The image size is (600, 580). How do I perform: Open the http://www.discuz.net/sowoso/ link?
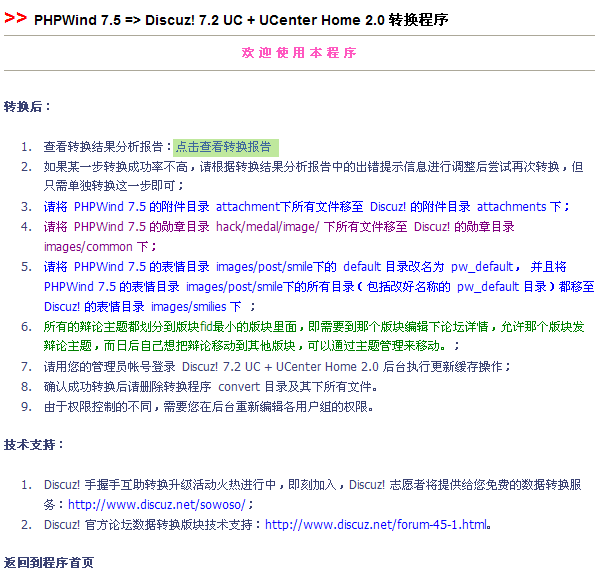pyautogui.click(x=157, y=505)
